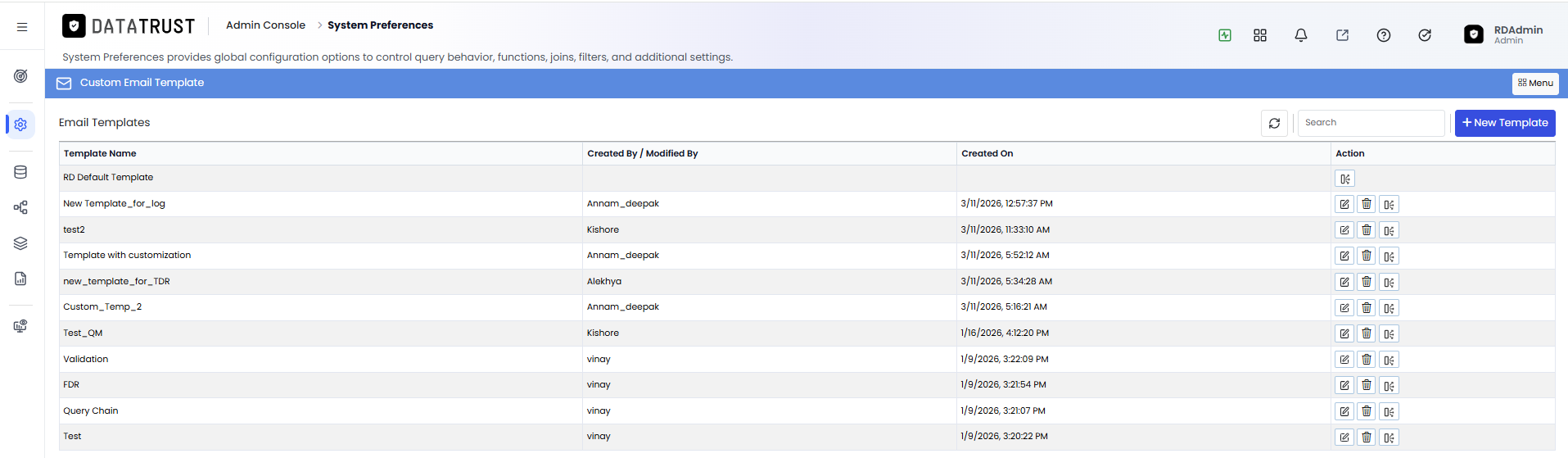The height and width of the screenshot is (458, 1568).
Task: Delete the test2 template
Action: pos(1367,230)
